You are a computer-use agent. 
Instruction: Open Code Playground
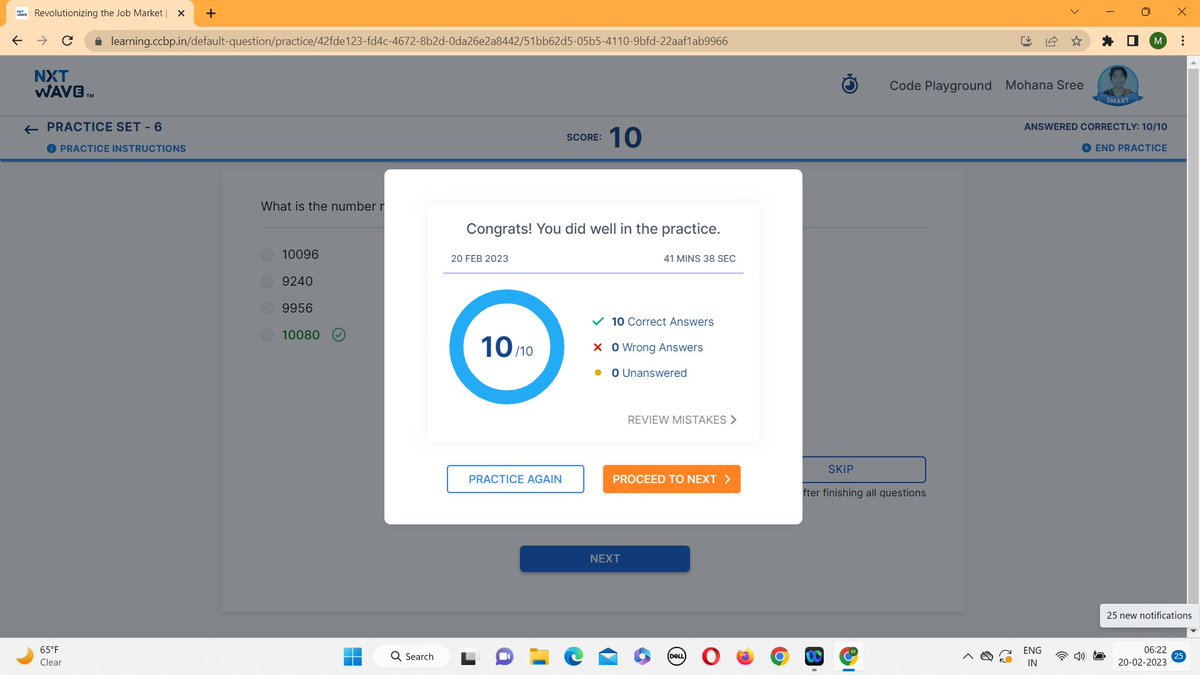tap(940, 85)
